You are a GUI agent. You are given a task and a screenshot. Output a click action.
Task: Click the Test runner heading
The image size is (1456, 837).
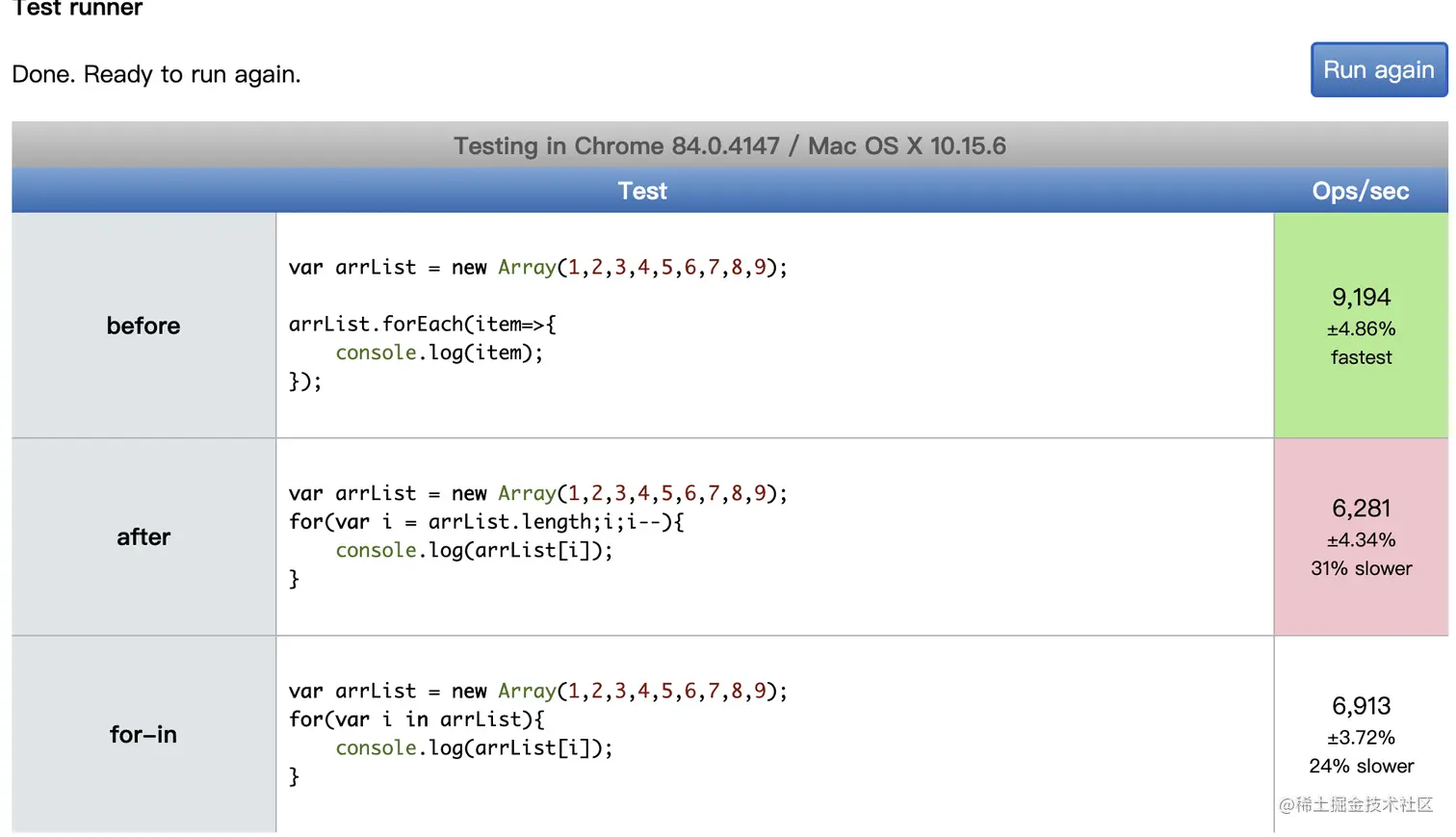click(77, 9)
